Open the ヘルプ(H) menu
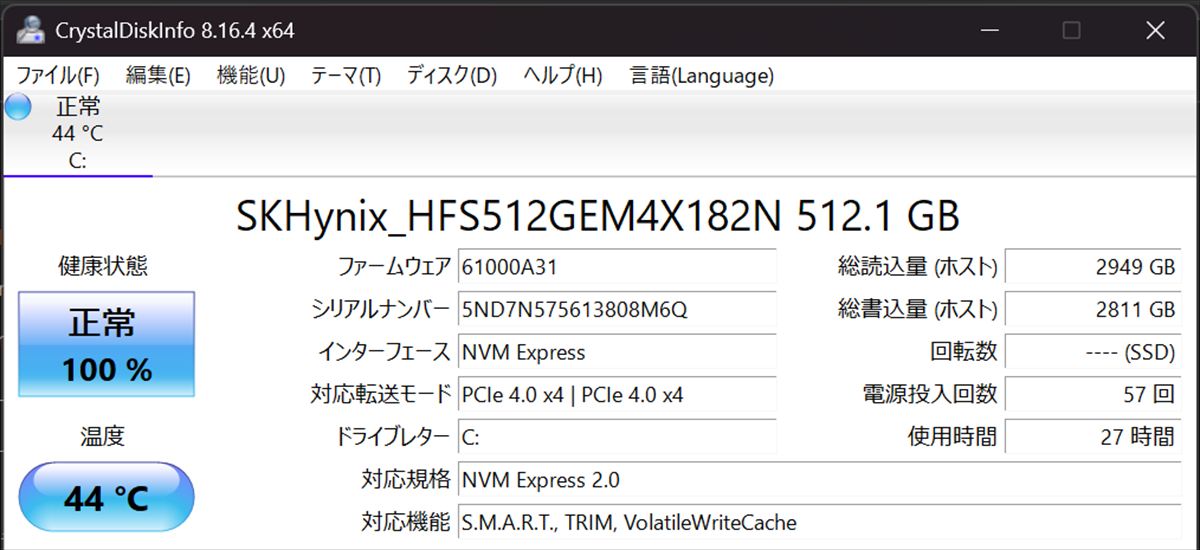 (563, 75)
